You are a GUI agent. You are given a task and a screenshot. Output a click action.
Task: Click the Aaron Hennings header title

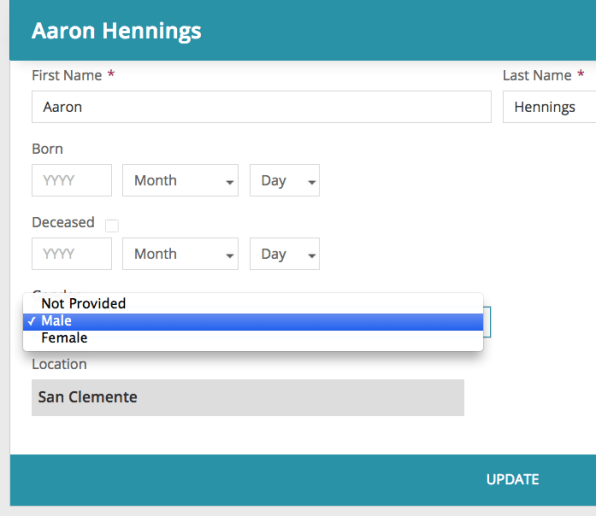coord(116,31)
